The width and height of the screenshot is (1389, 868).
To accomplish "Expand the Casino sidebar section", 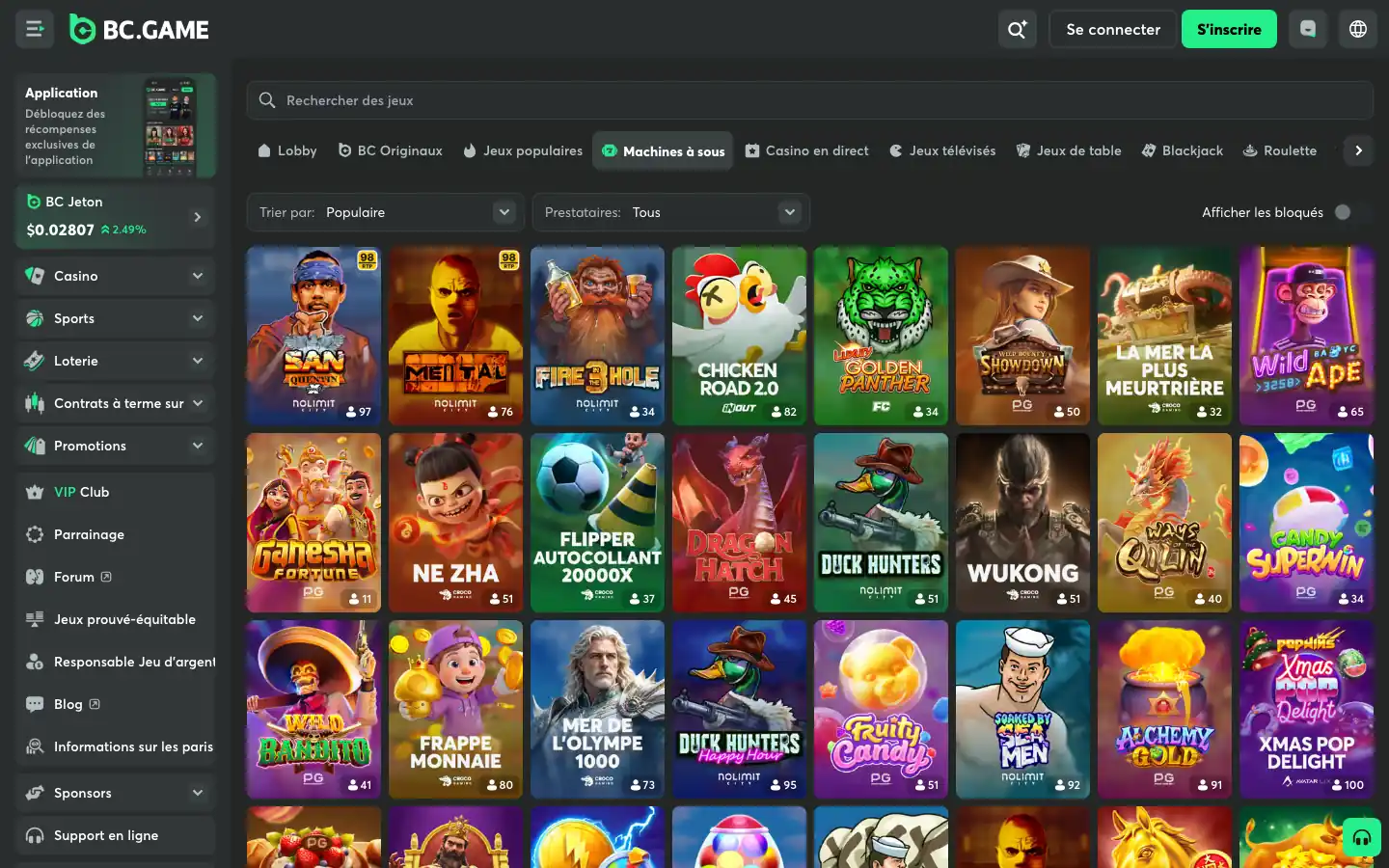I will [197, 276].
